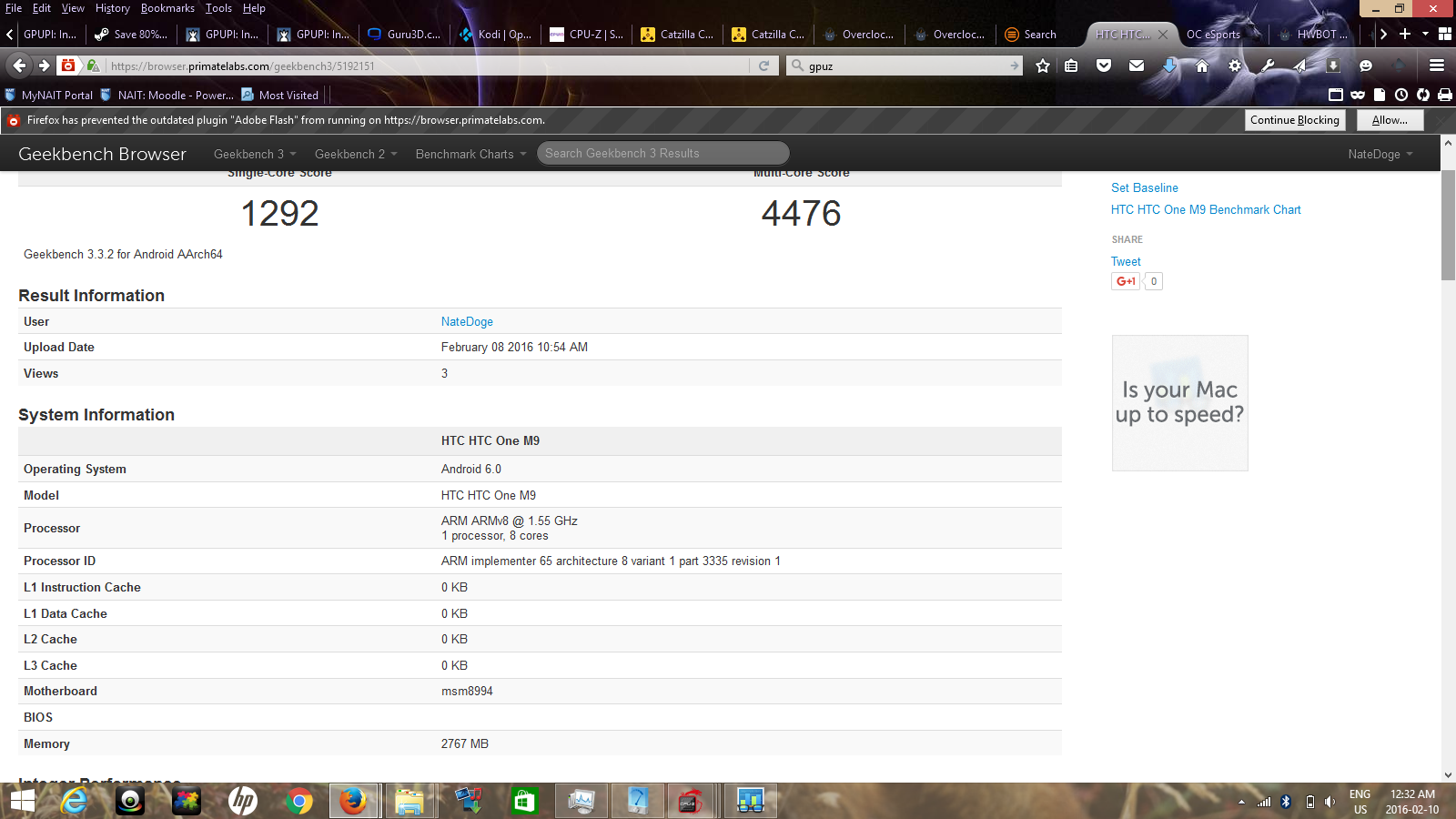This screenshot has height=819, width=1456.
Task: Go to Geekbench Browser home
Action: coord(102,154)
